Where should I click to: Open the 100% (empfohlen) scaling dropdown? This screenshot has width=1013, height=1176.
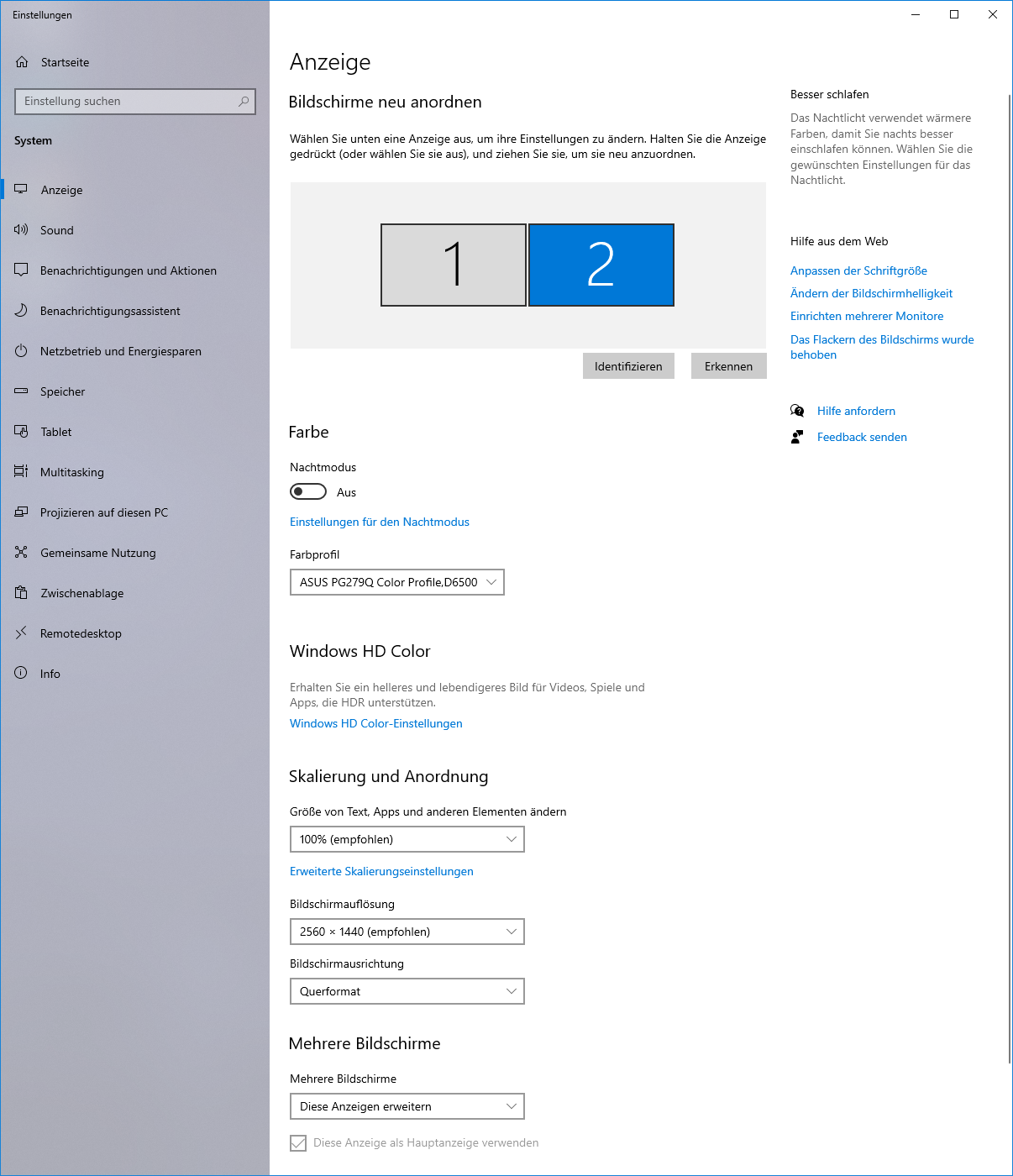[407, 839]
